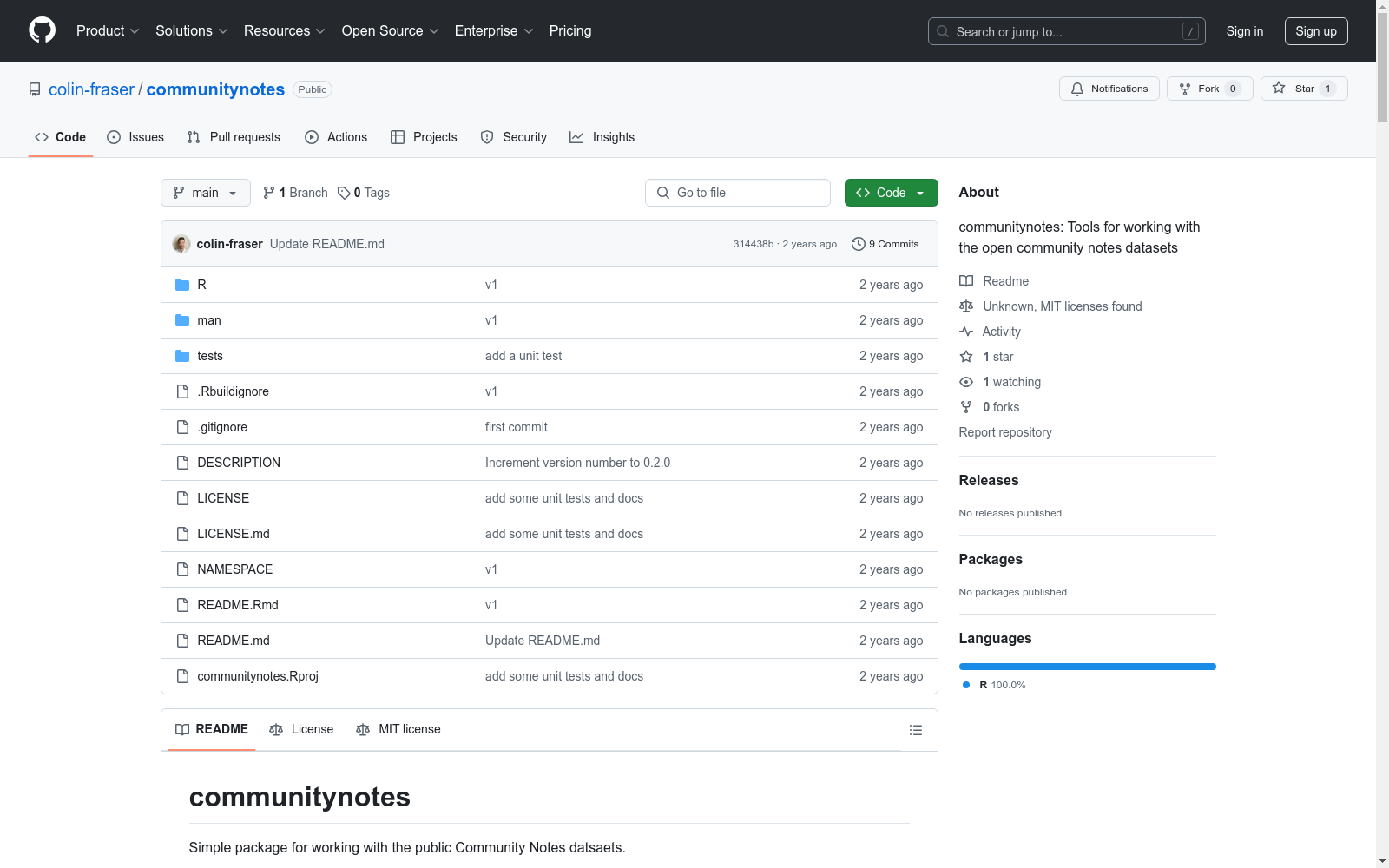The width and height of the screenshot is (1389, 868).
Task: Switch to the Issues tab
Action: [135, 137]
